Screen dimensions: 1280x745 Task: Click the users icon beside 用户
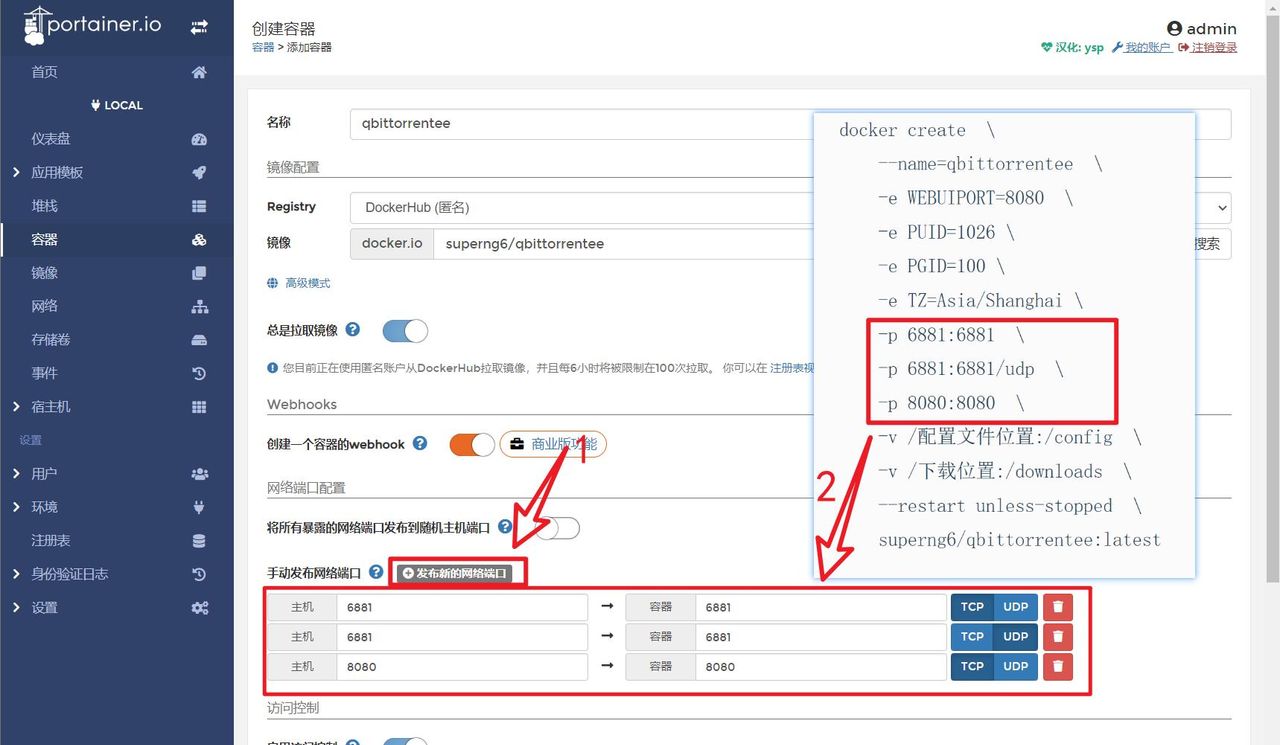(199, 474)
